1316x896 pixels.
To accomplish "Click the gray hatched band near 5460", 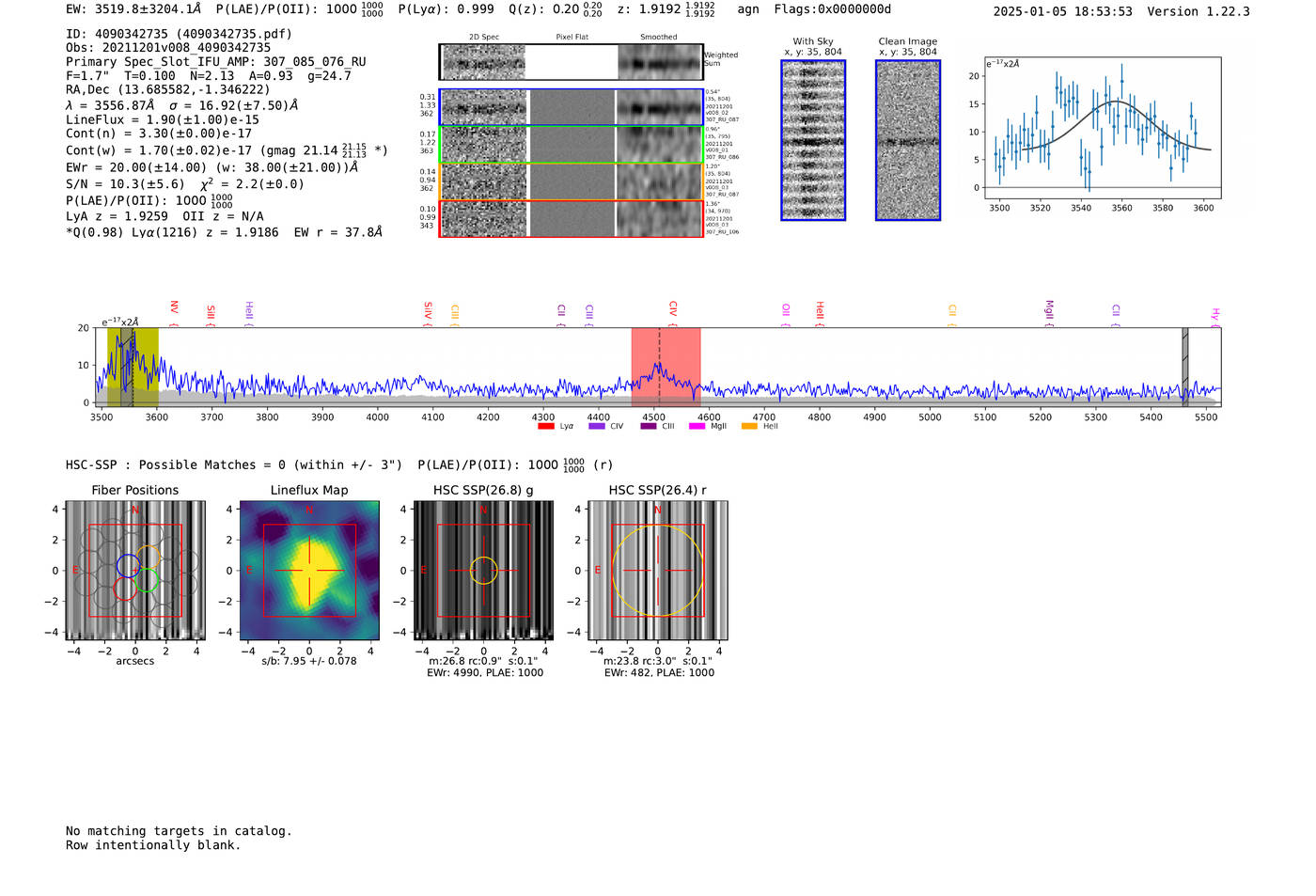I will click(1184, 367).
